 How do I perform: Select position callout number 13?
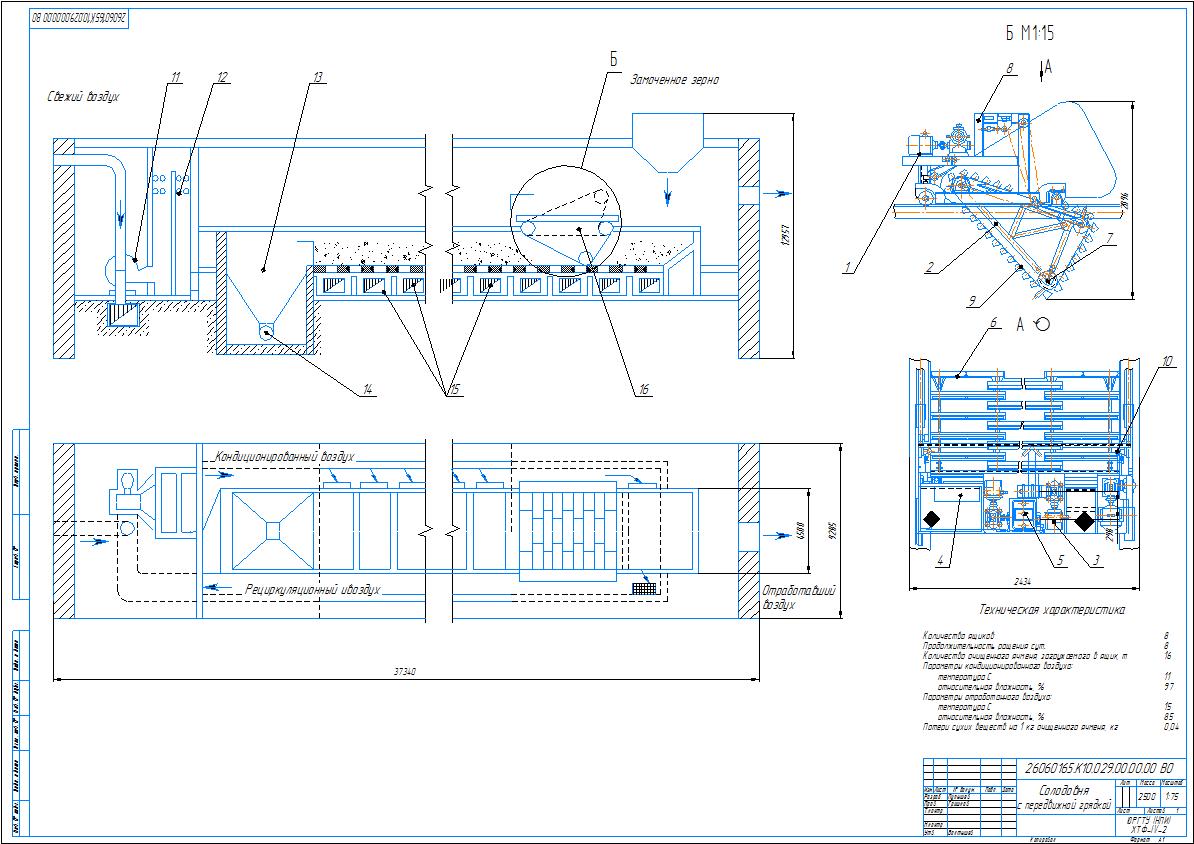(x=318, y=78)
